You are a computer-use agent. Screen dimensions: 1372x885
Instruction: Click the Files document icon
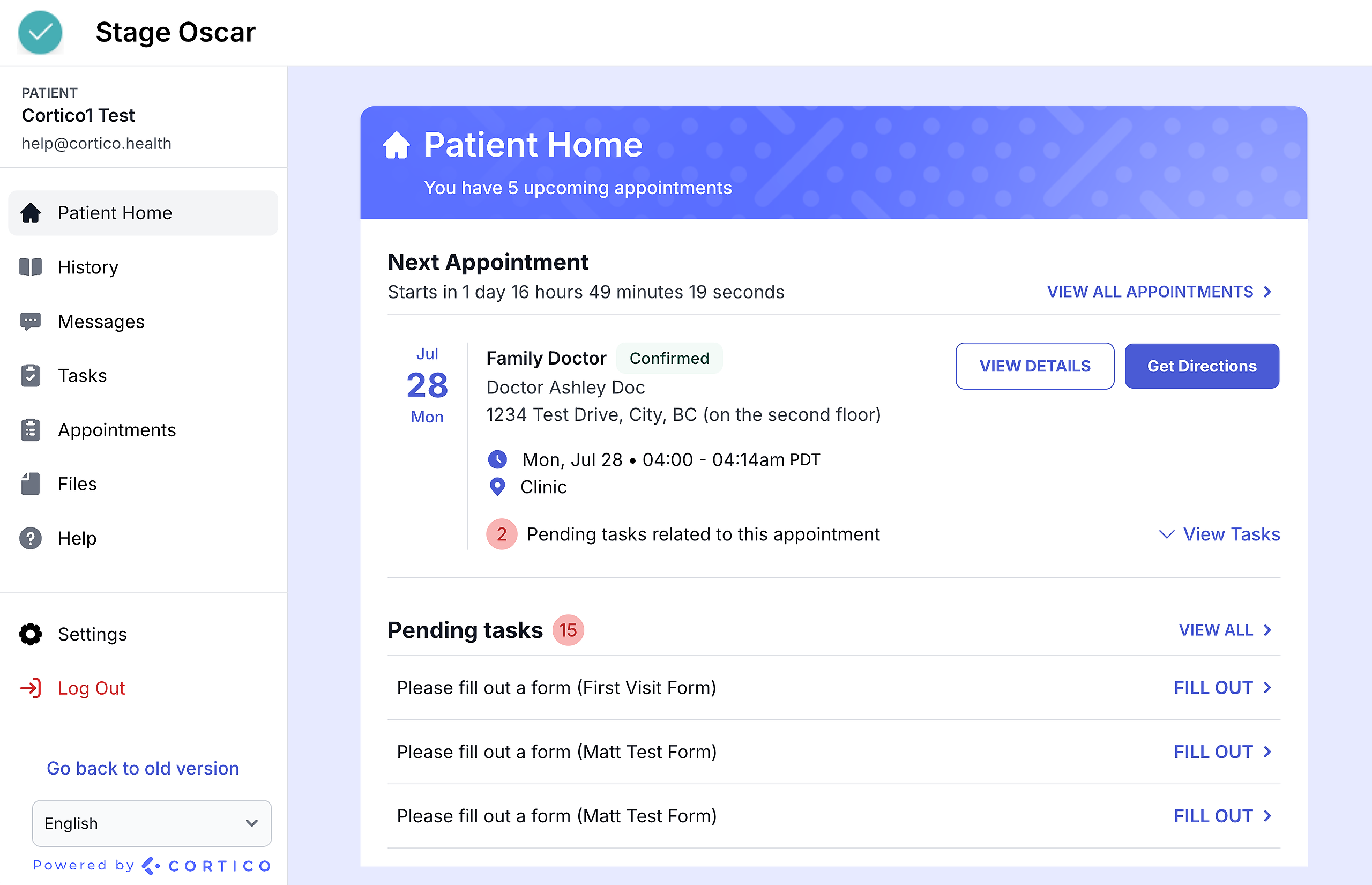(31, 484)
